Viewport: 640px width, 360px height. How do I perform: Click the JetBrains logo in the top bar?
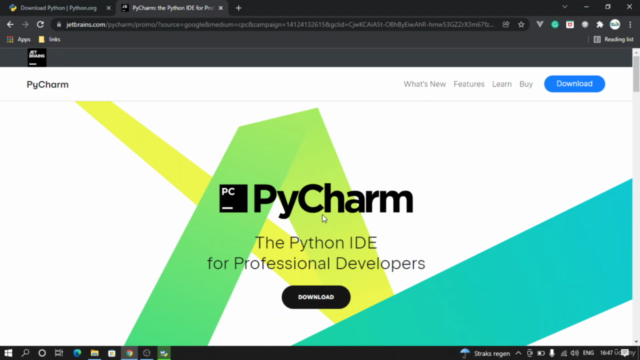37,58
